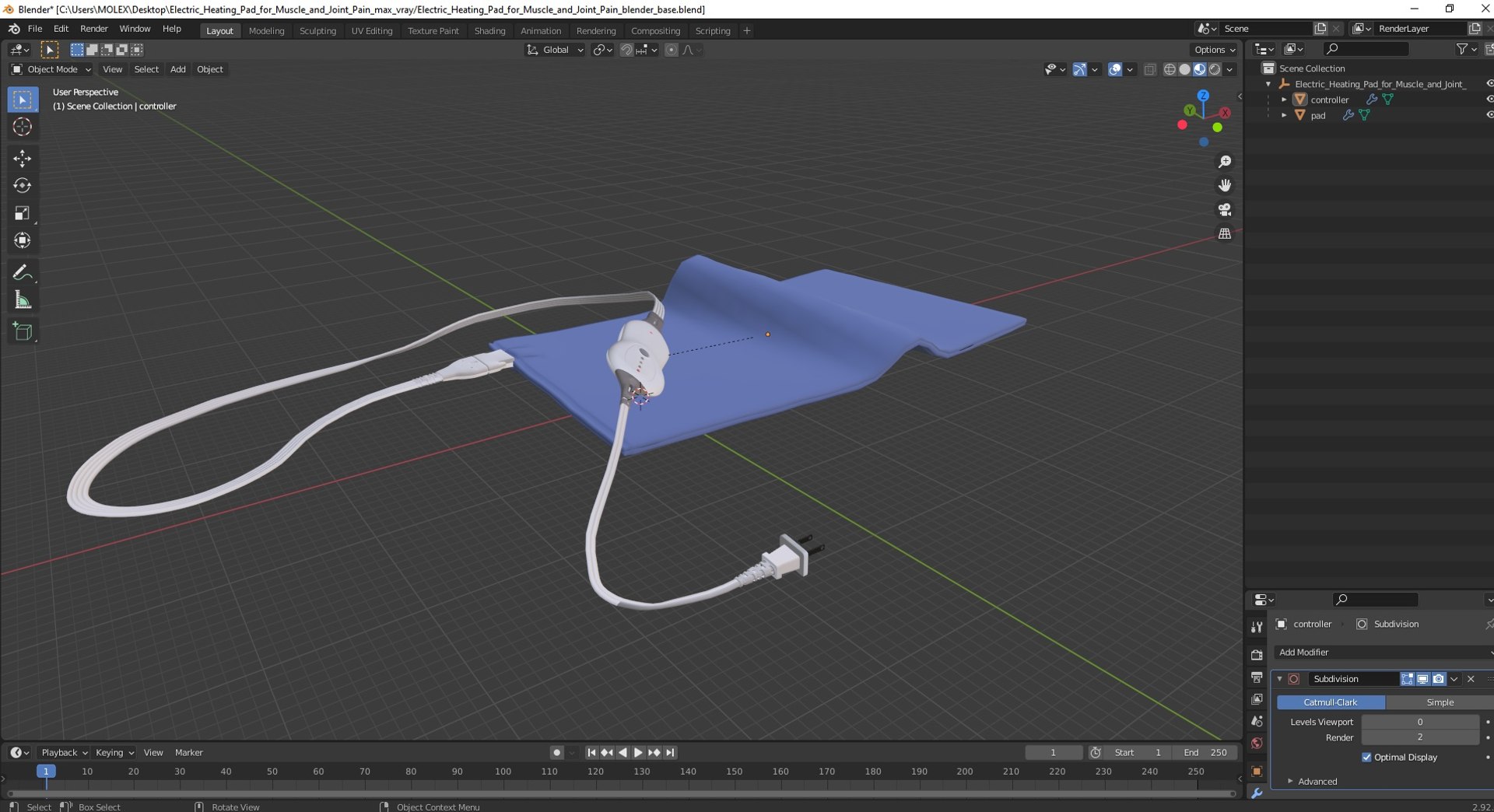Open the Add Modifier dropdown
This screenshot has width=1494, height=812.
pos(1384,652)
